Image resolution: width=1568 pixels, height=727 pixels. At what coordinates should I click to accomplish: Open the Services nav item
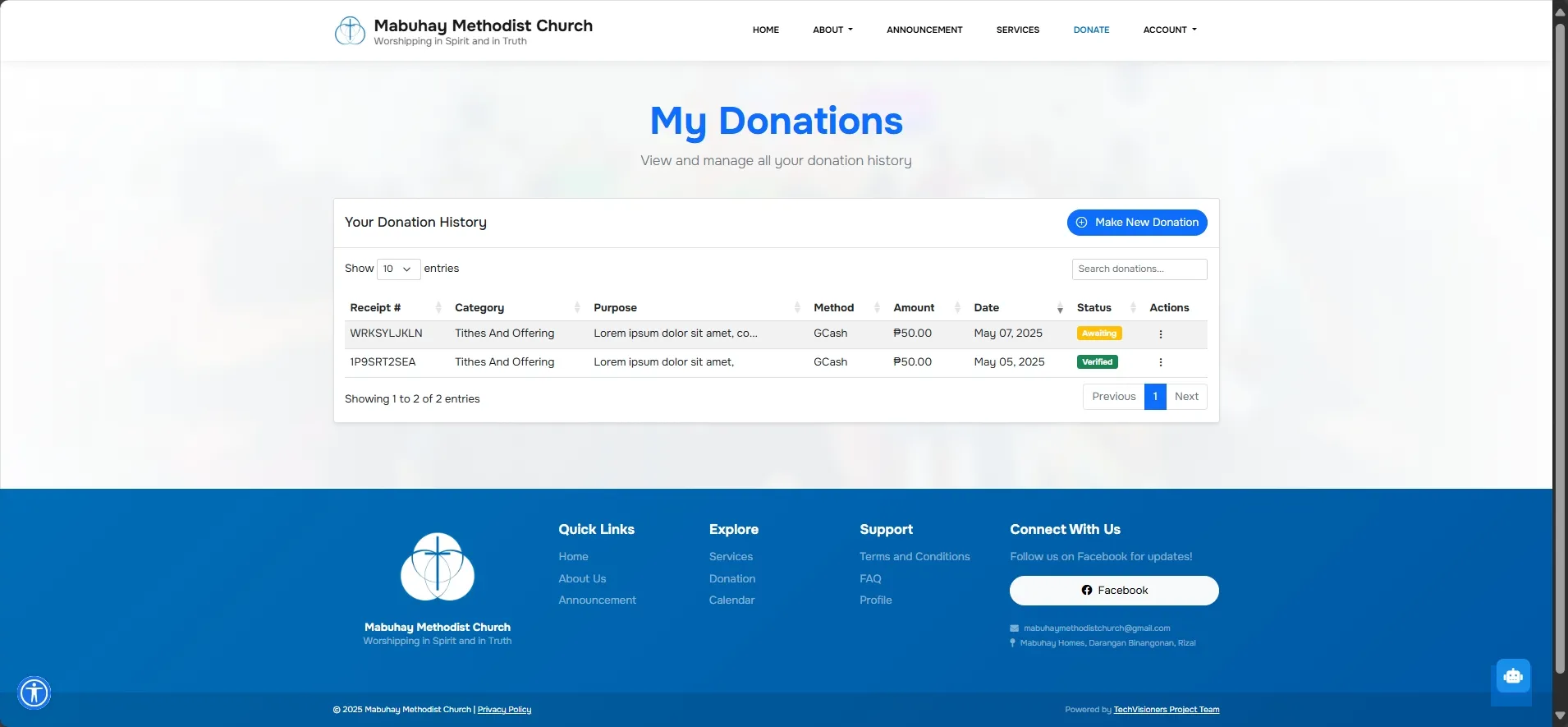coord(1018,30)
